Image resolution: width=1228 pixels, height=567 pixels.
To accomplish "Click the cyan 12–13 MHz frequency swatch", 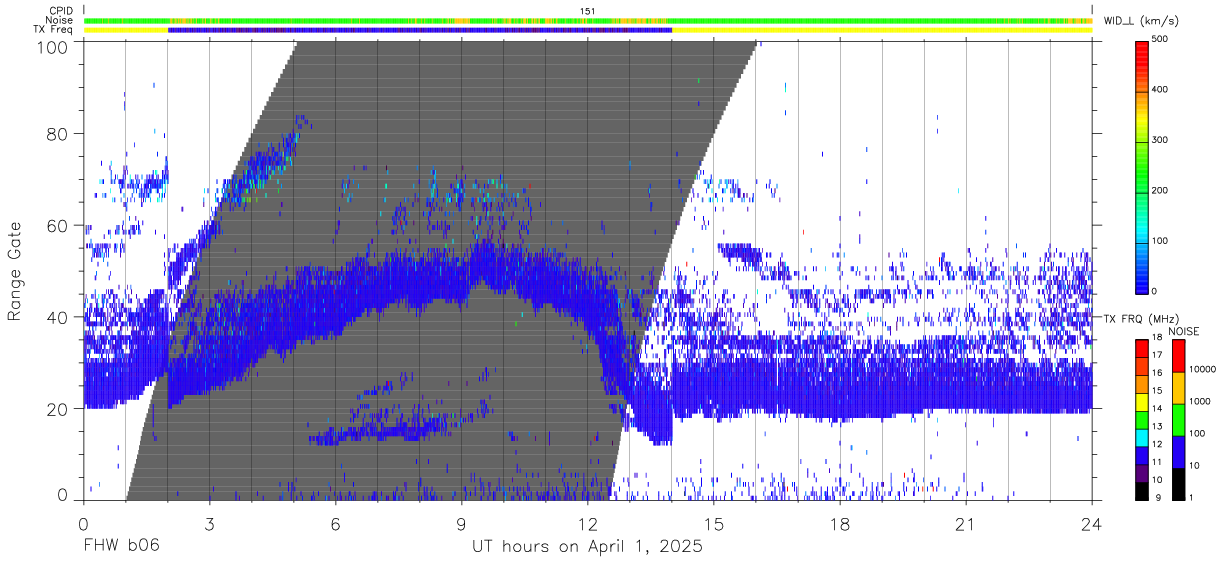I will (1143, 437).
